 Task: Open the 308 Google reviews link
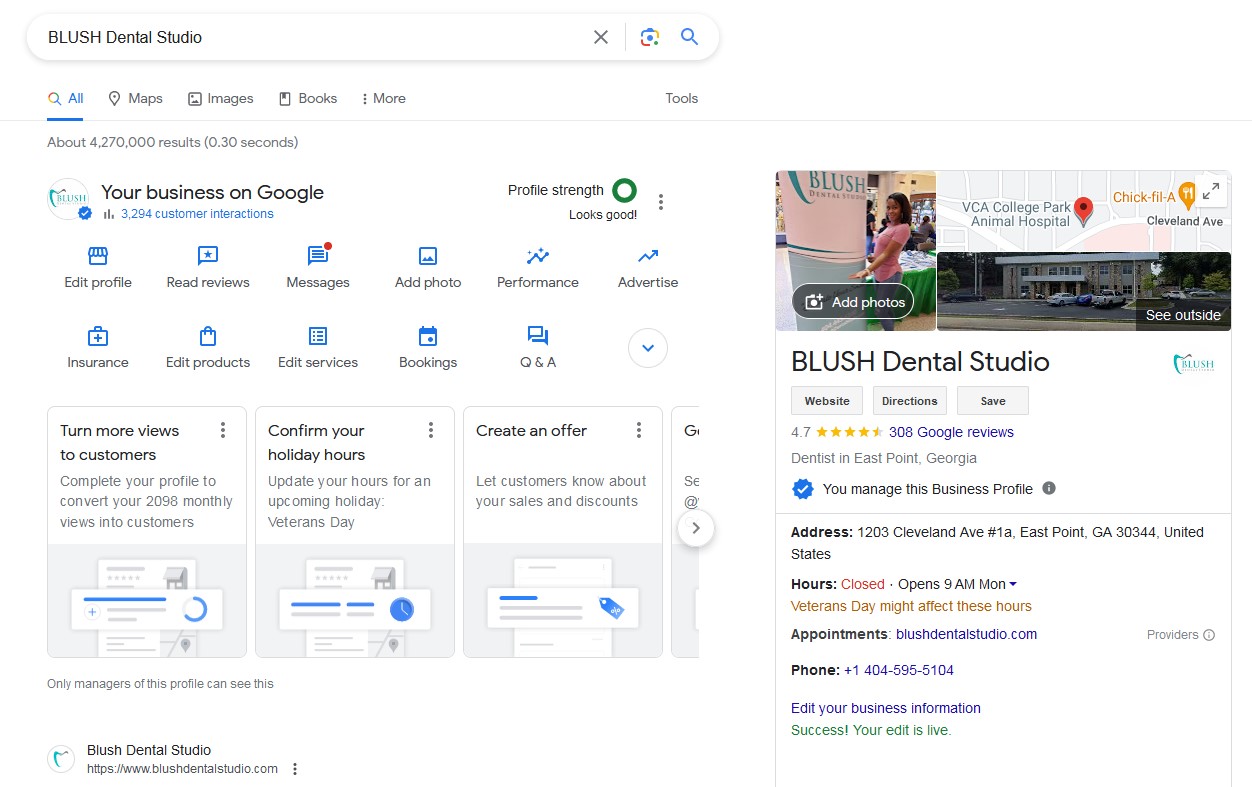951,432
